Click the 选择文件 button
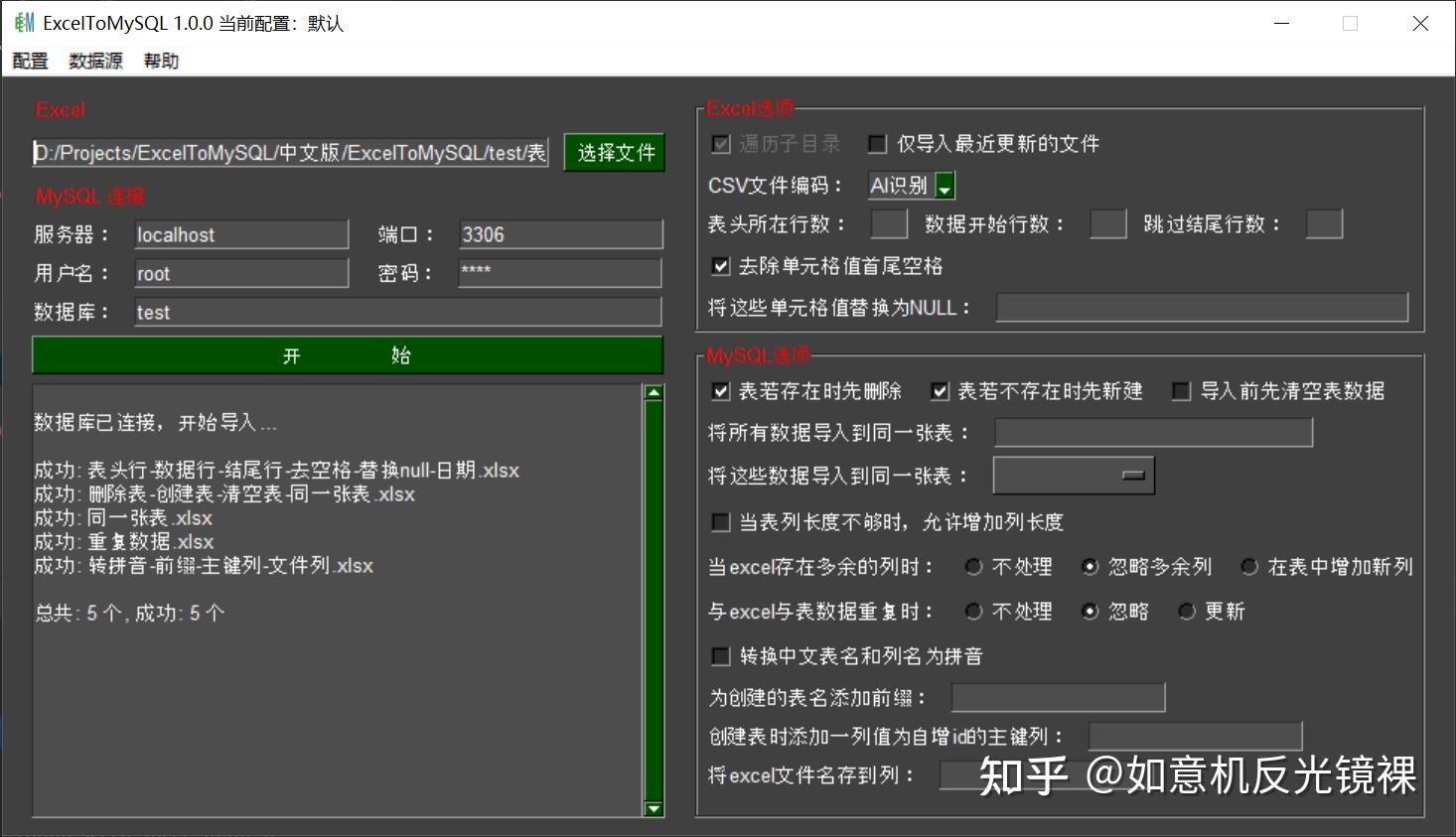1456x837 pixels. click(615, 153)
